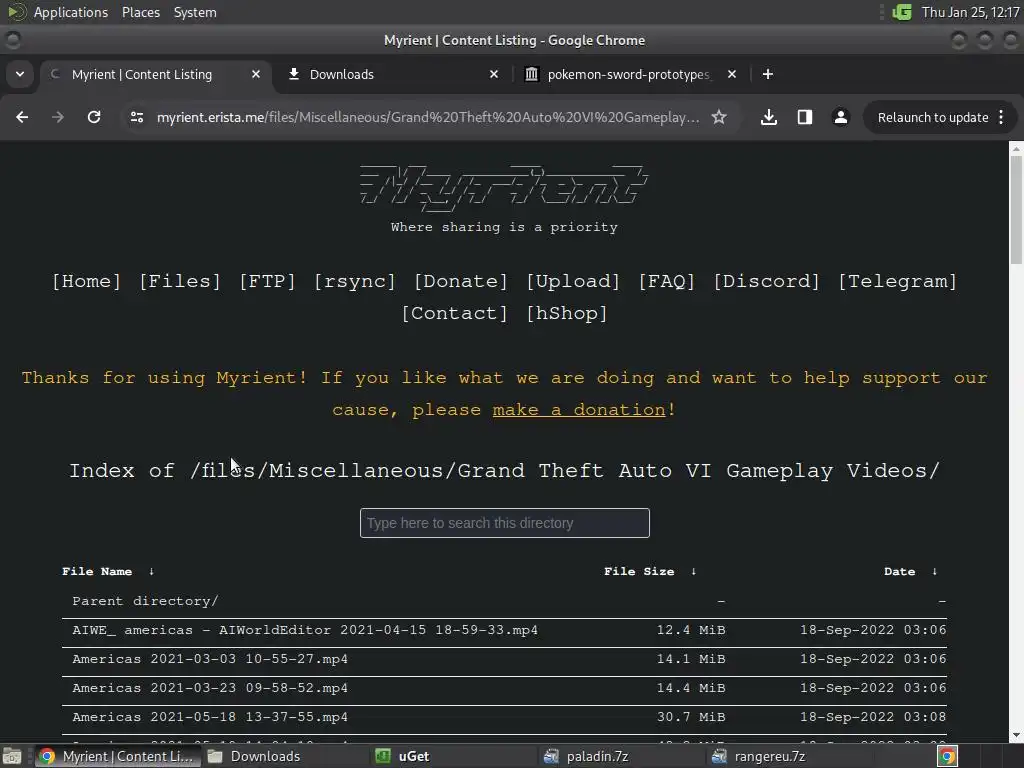This screenshot has height=768, width=1024.
Task: Switch to rangereu.7z window in taskbar
Action: (x=789, y=756)
